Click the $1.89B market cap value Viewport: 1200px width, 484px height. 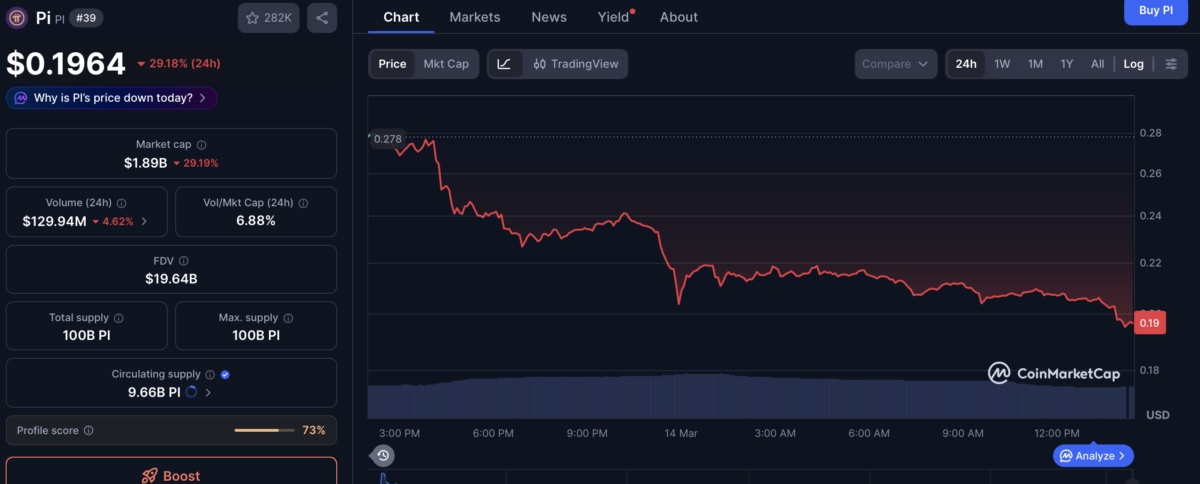pyautogui.click(x=145, y=163)
